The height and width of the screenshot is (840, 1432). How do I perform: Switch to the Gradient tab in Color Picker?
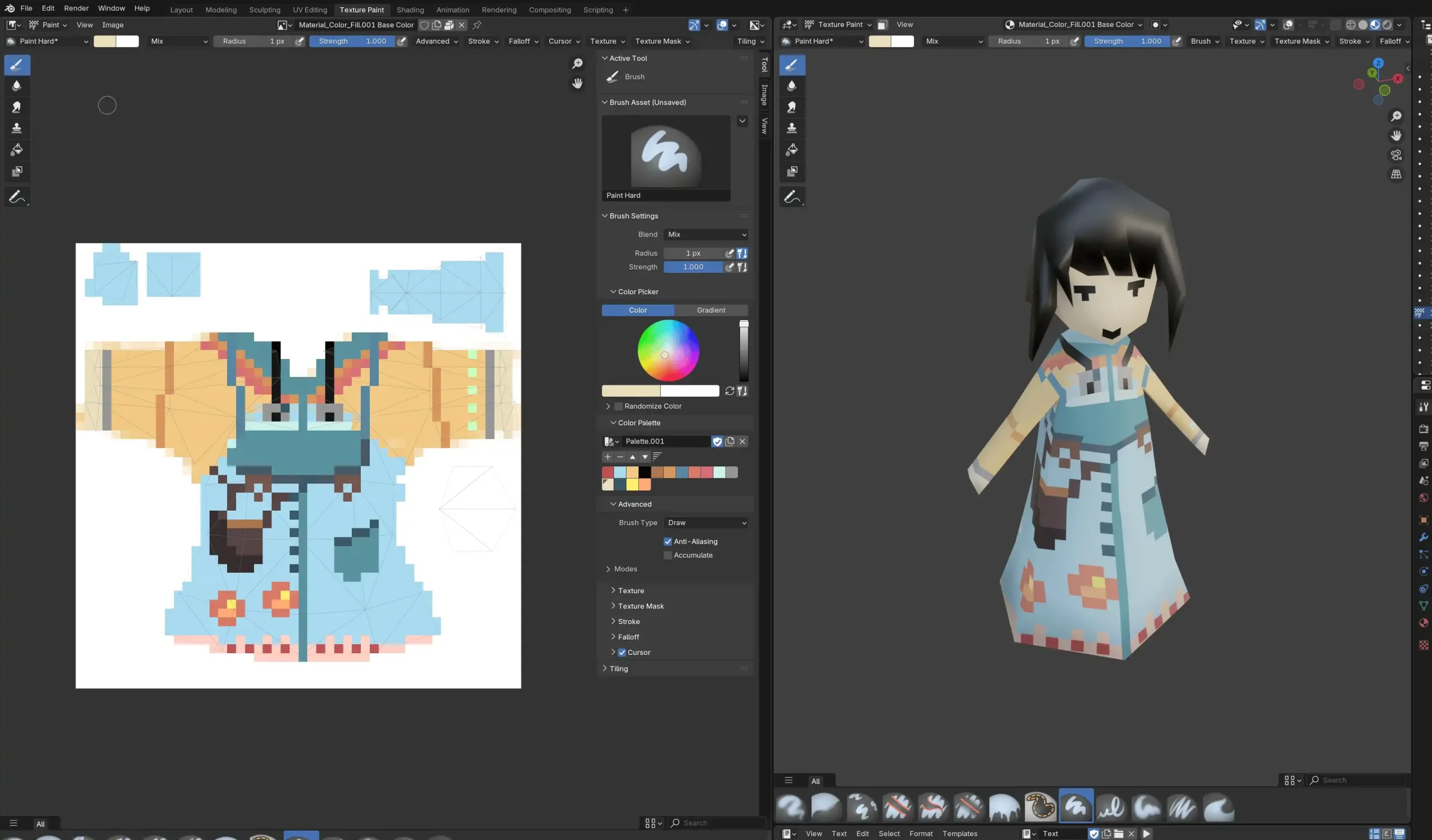point(711,310)
